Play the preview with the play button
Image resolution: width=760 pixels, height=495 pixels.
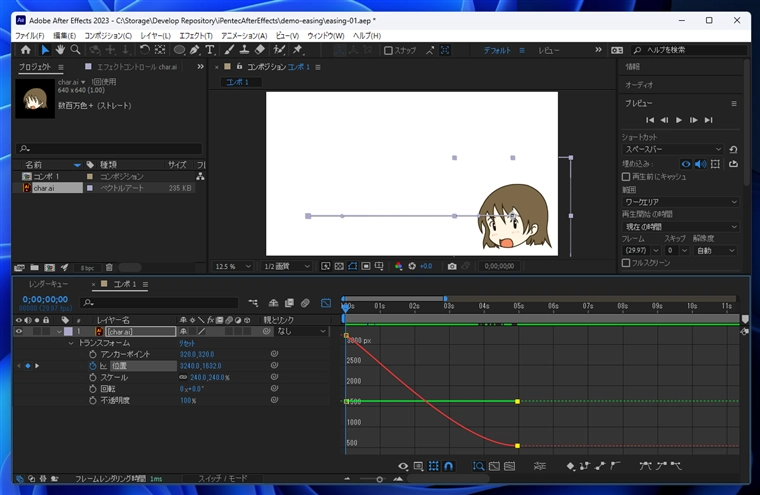679,120
